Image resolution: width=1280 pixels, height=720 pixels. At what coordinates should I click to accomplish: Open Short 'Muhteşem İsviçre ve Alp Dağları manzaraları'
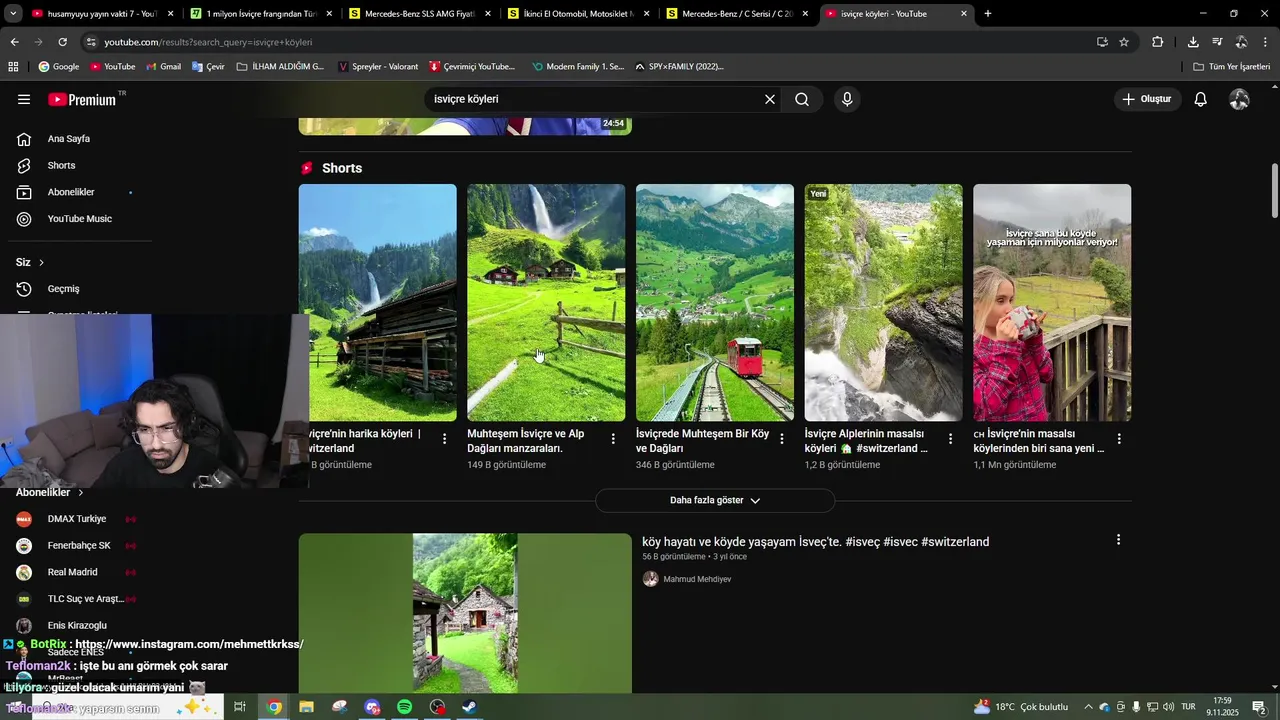coord(546,302)
